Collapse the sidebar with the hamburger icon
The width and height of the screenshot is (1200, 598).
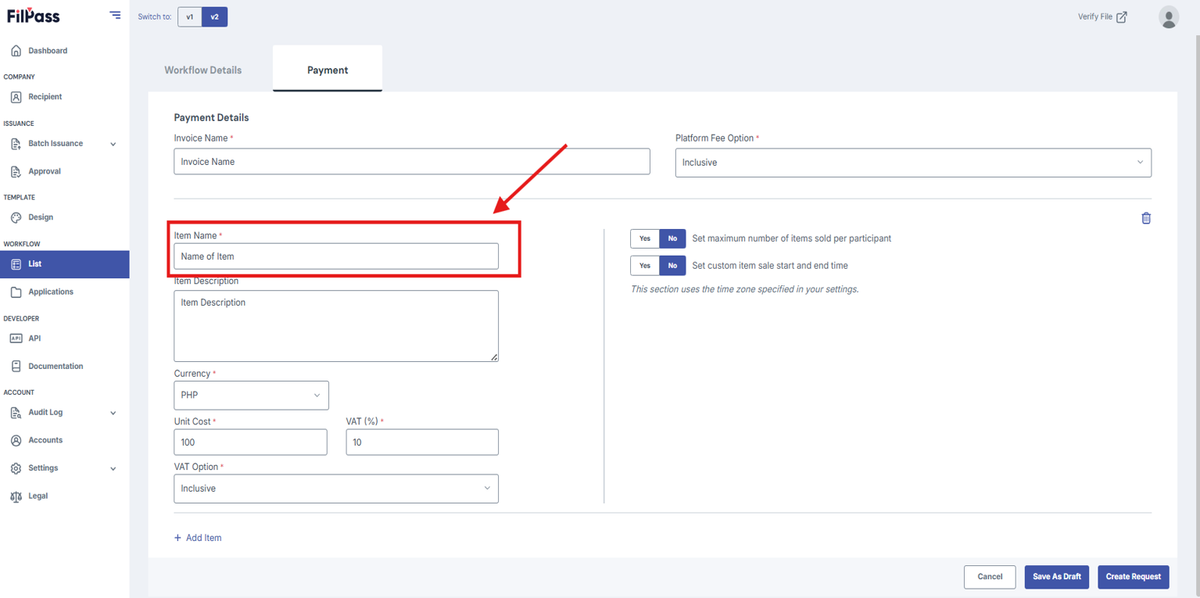pyautogui.click(x=116, y=16)
